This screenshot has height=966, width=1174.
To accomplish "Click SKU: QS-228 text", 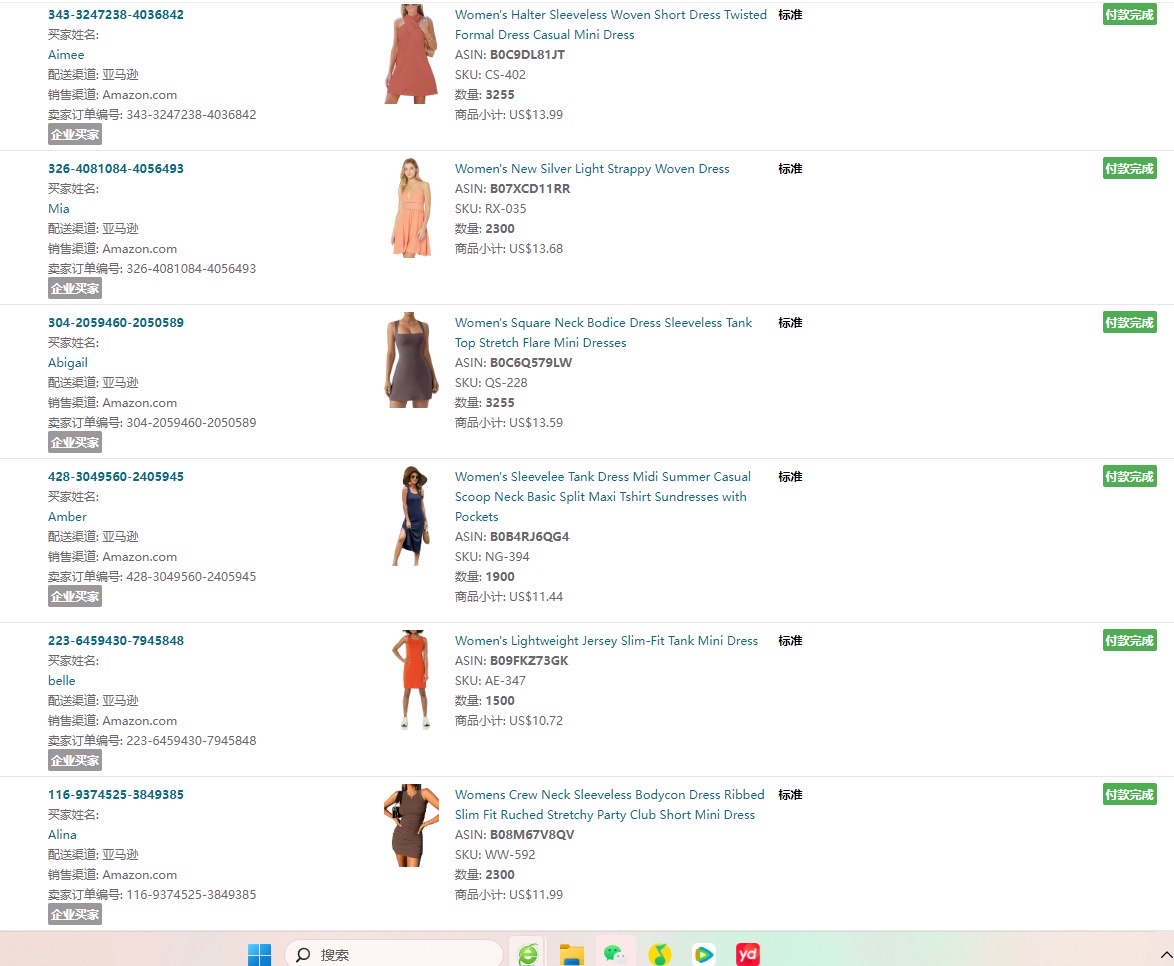I will click(491, 383).
